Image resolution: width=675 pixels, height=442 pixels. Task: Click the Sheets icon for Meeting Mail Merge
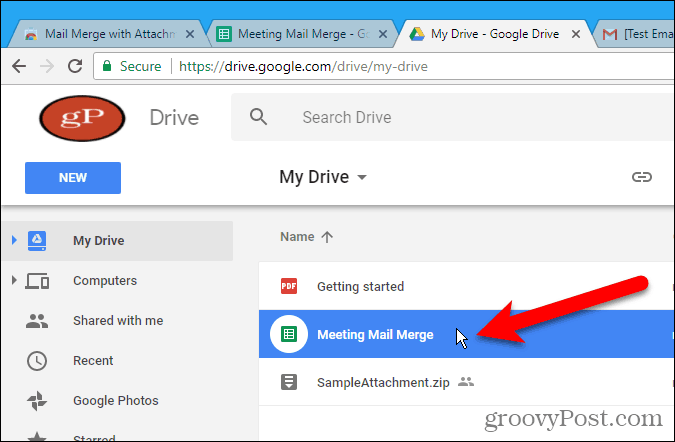pyautogui.click(x=289, y=334)
